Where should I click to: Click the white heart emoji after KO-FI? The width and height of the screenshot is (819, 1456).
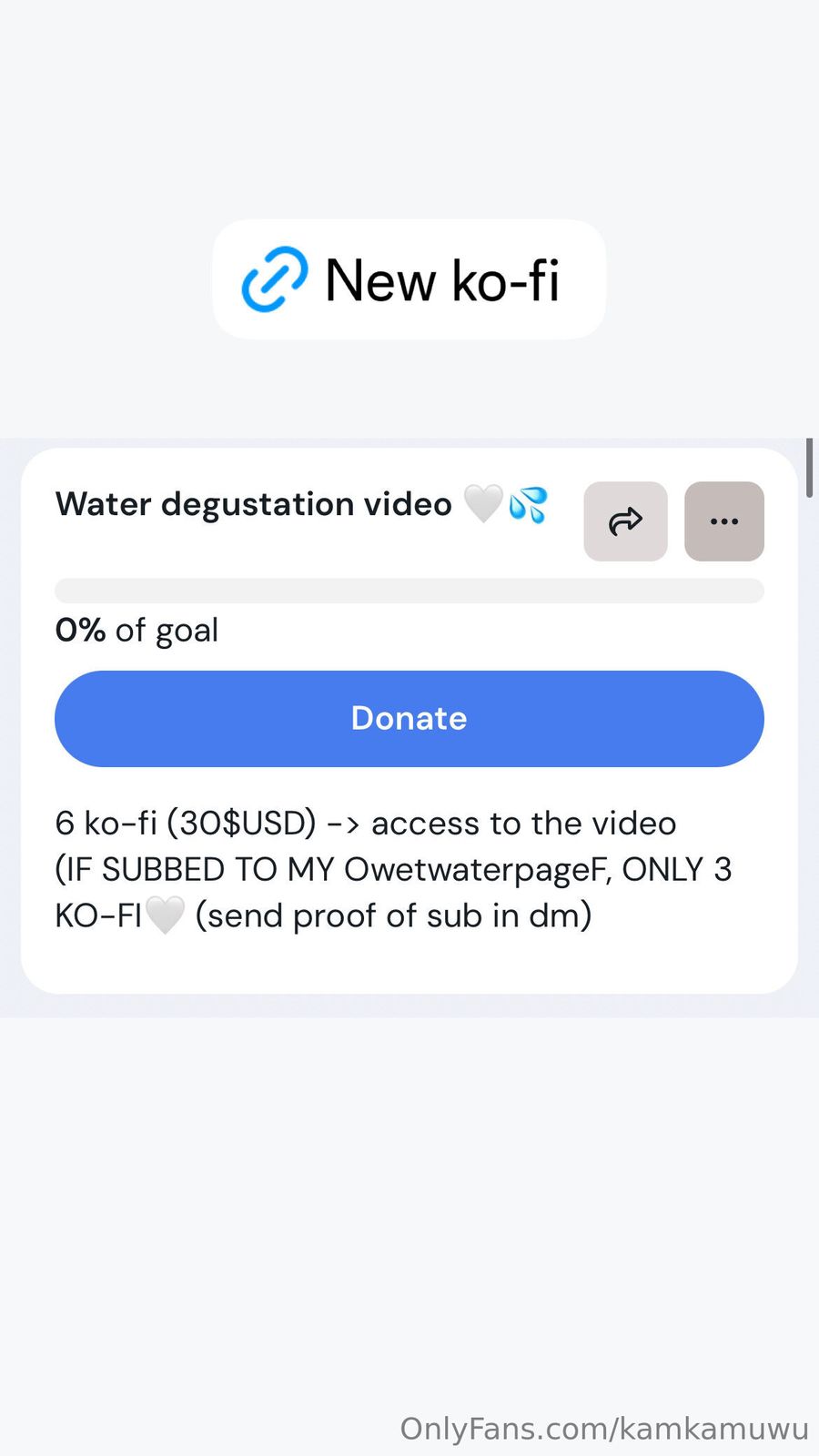165,915
